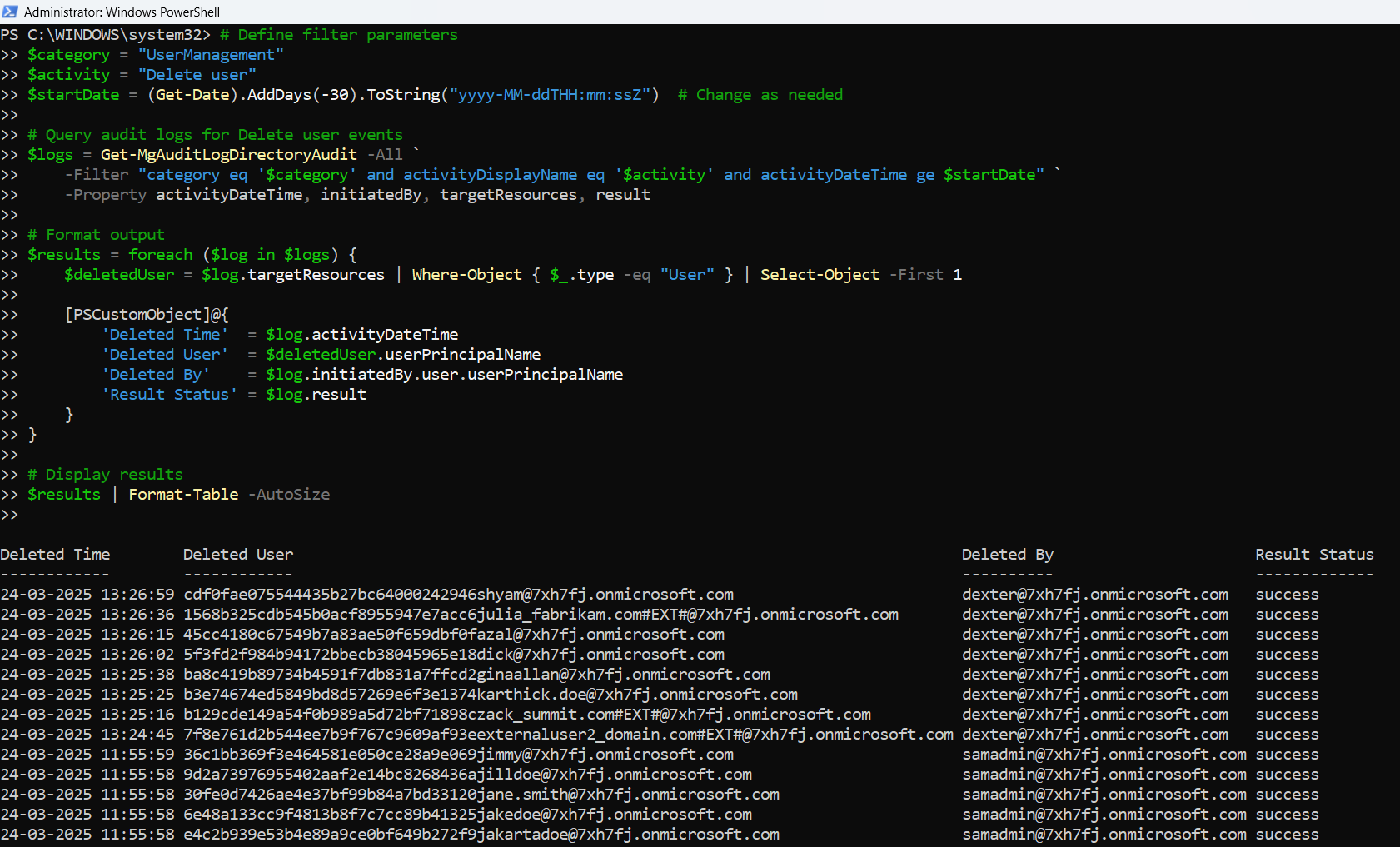Click the $startDate variable definition
This screenshot has height=847, width=1400.
(x=73, y=95)
